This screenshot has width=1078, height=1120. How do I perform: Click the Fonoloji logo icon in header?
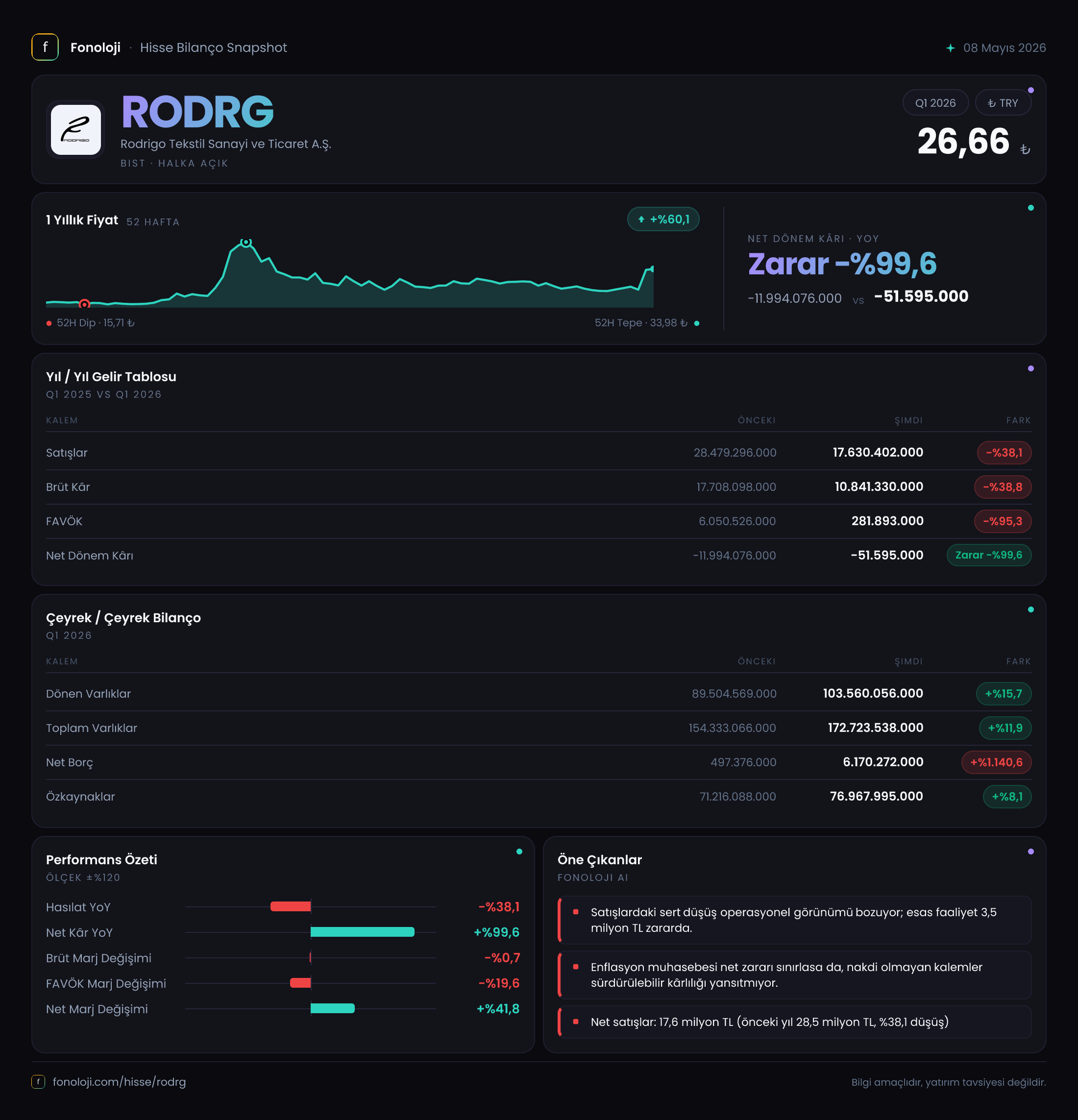pos(45,48)
